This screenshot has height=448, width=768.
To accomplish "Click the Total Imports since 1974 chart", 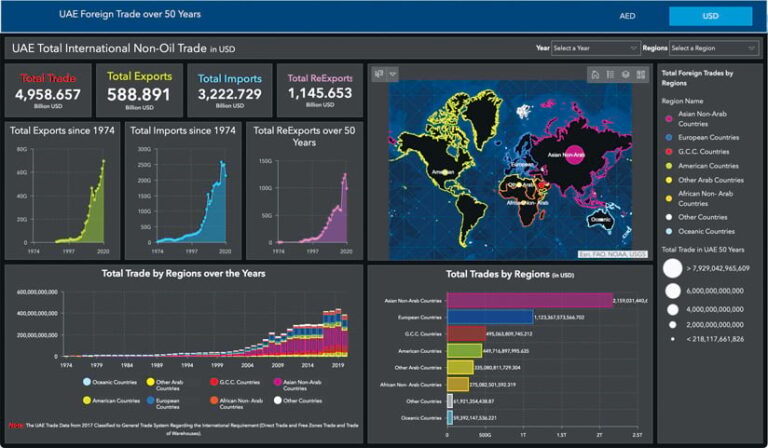I will point(183,191).
